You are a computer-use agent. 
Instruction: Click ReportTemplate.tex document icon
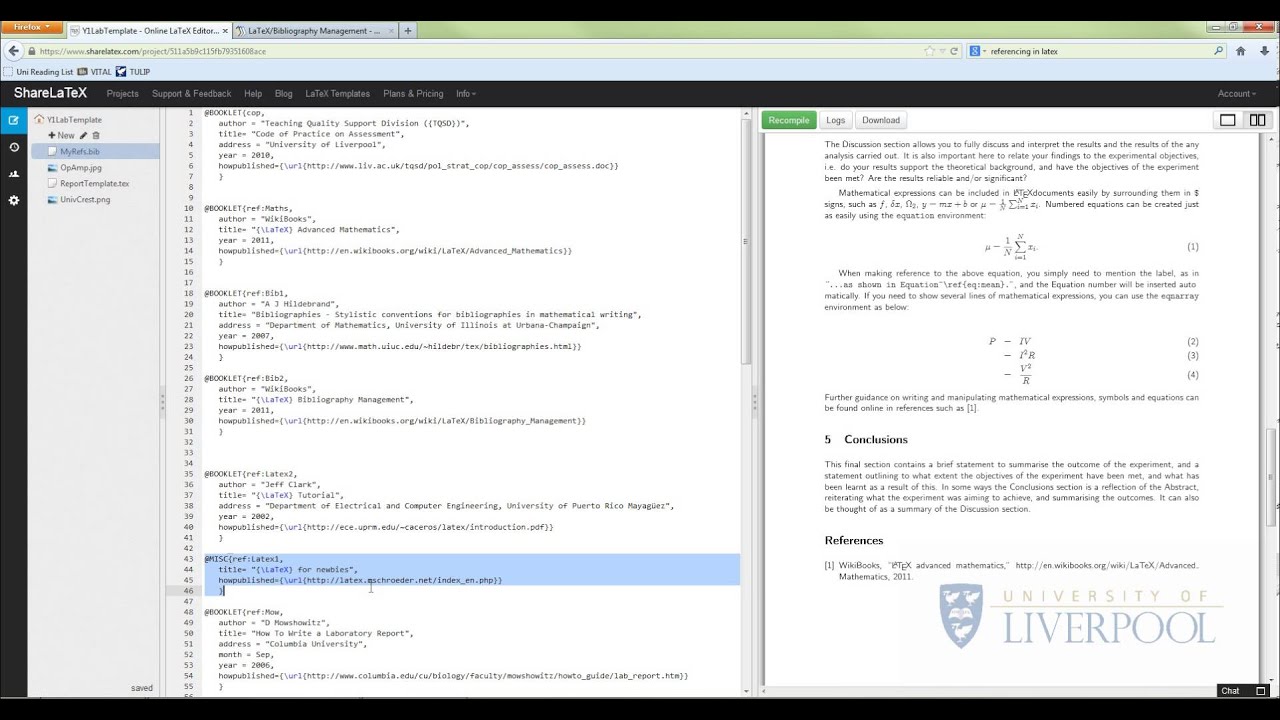pos(52,184)
